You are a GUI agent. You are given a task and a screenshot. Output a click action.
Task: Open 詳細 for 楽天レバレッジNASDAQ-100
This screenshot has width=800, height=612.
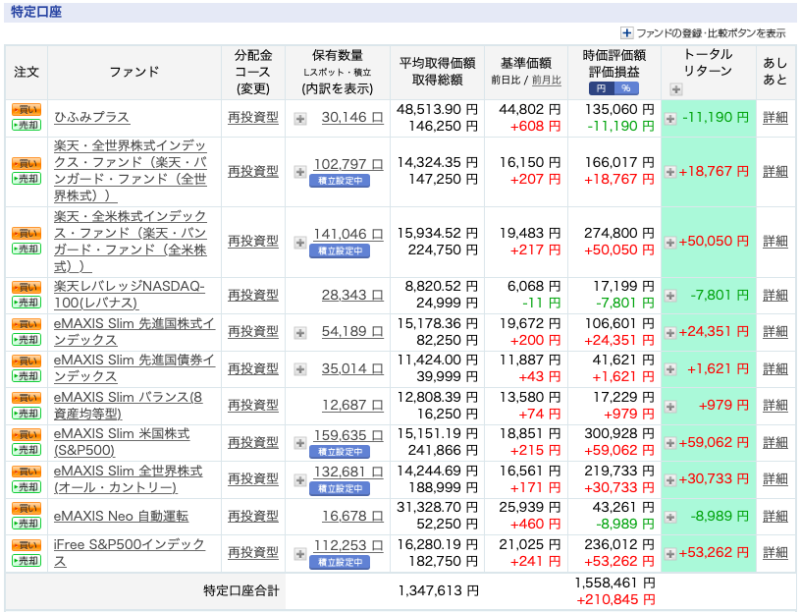pos(775,295)
